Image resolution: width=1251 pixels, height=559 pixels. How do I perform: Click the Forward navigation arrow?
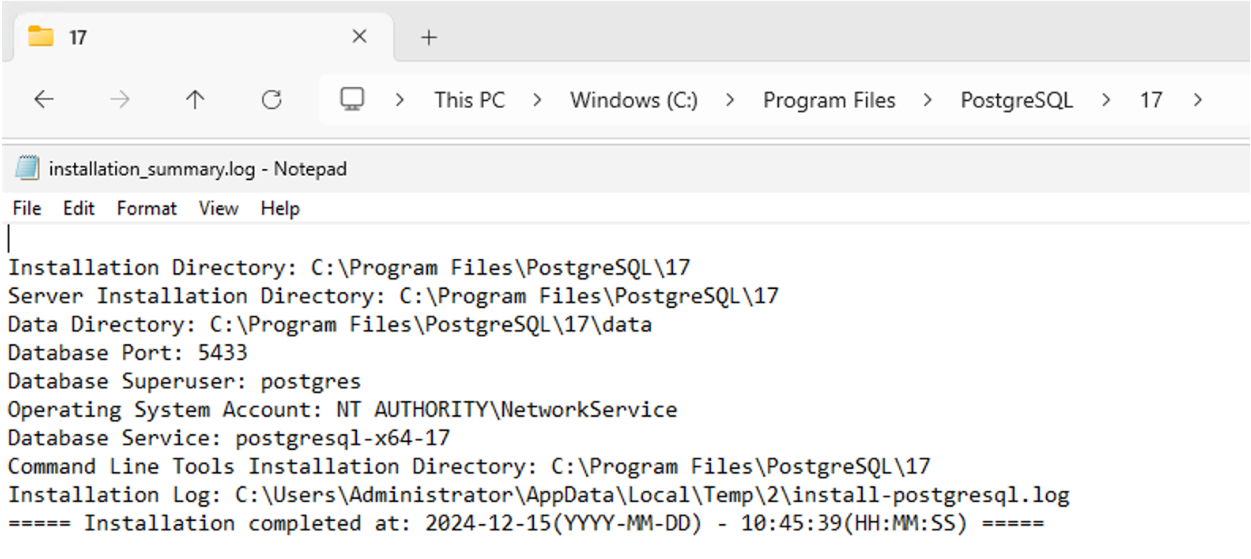coord(119,100)
